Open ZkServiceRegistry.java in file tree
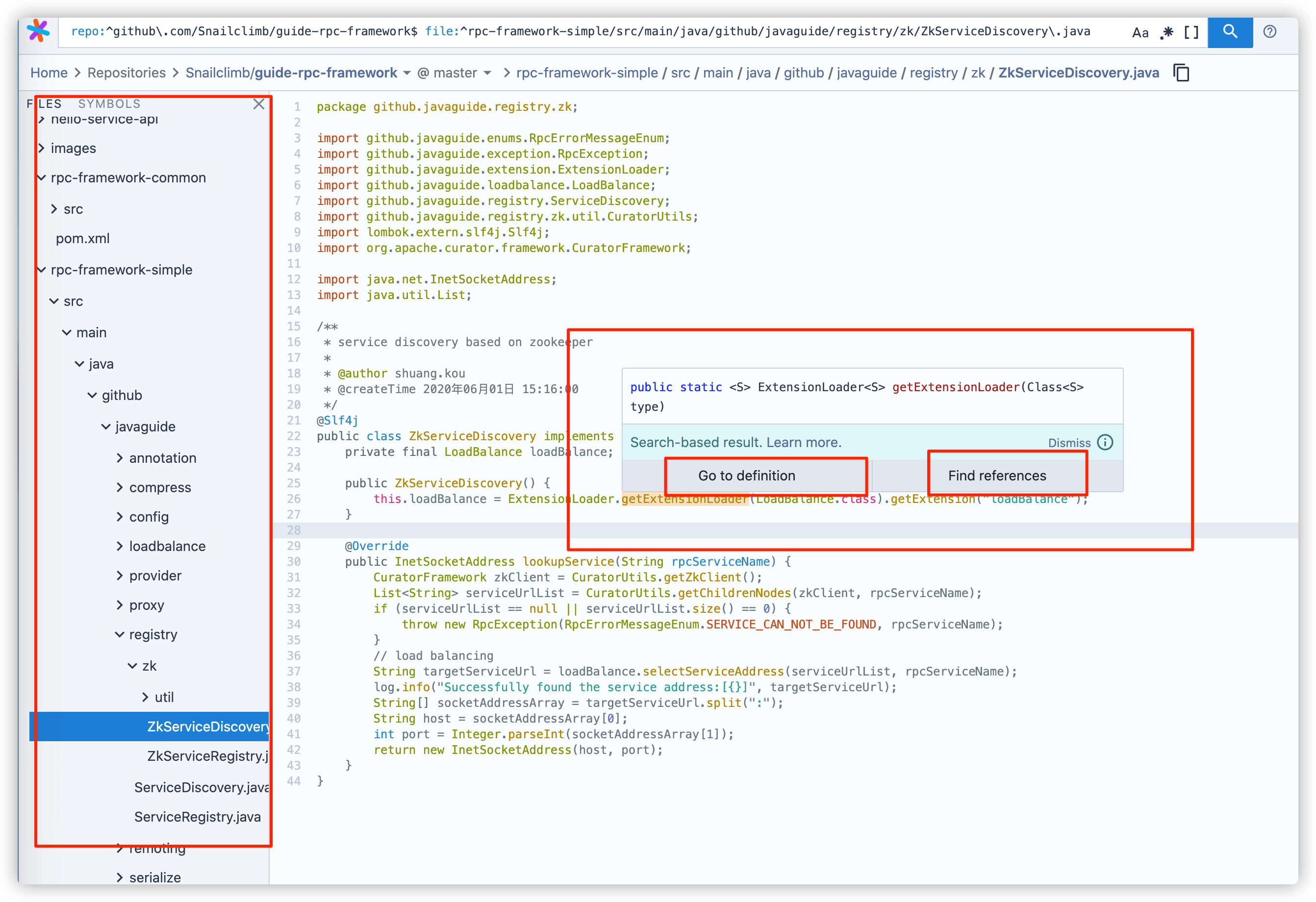 tap(207, 756)
